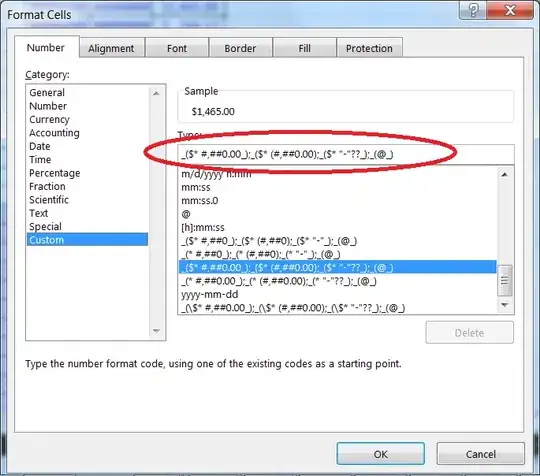
Task: Pick the Percentage category
Action: (x=87, y=173)
